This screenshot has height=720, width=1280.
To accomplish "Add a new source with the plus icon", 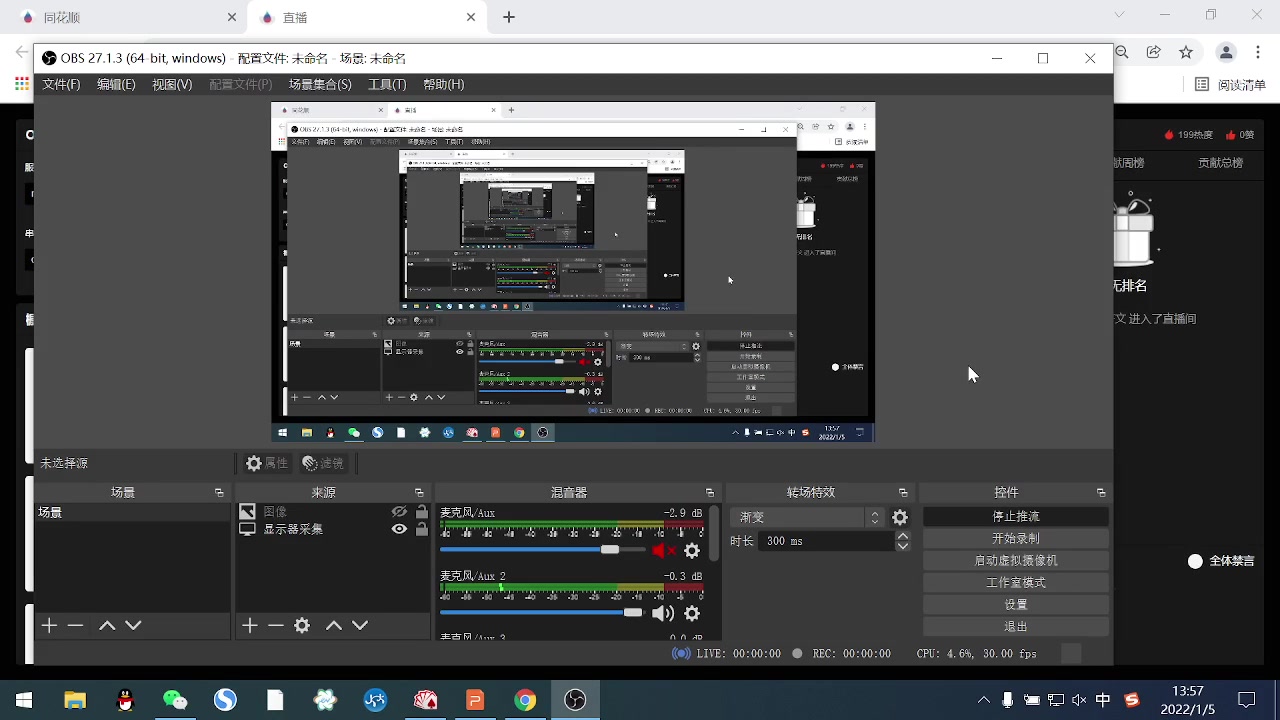I will pos(250,626).
